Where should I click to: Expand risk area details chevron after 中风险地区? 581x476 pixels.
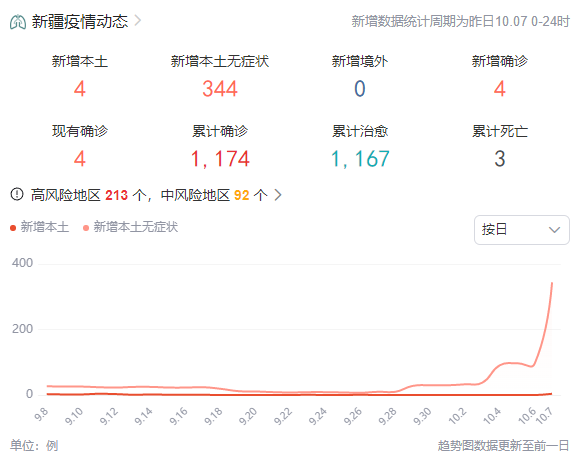tap(278, 194)
